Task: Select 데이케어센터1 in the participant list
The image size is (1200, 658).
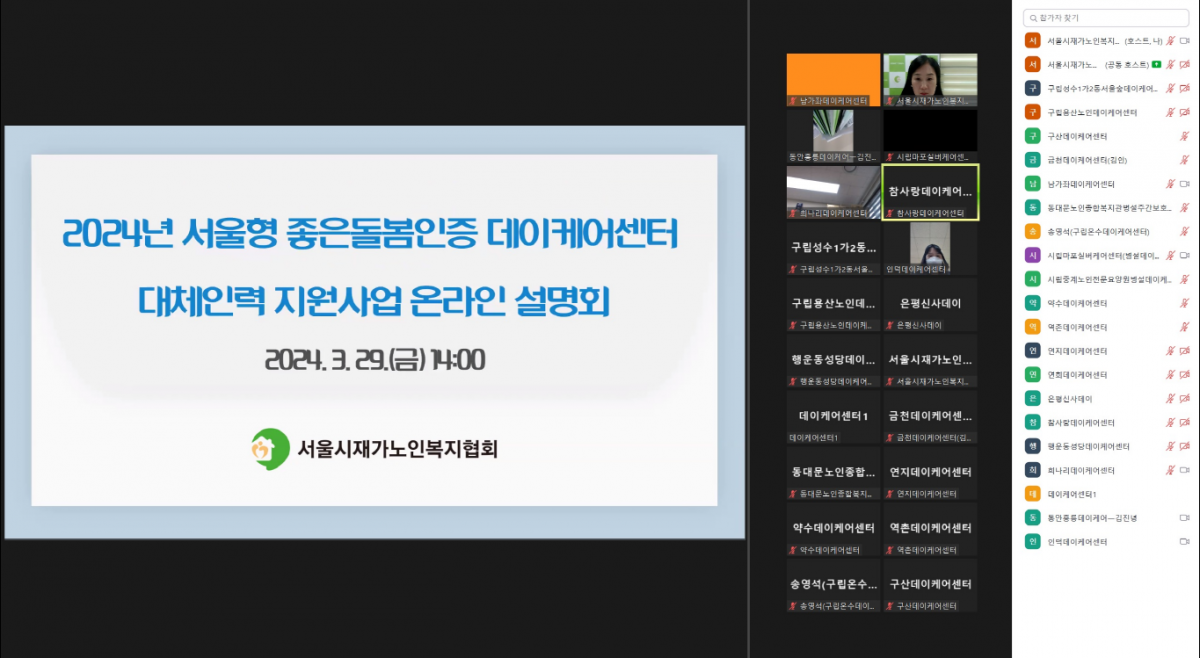Action: [x=1072, y=494]
